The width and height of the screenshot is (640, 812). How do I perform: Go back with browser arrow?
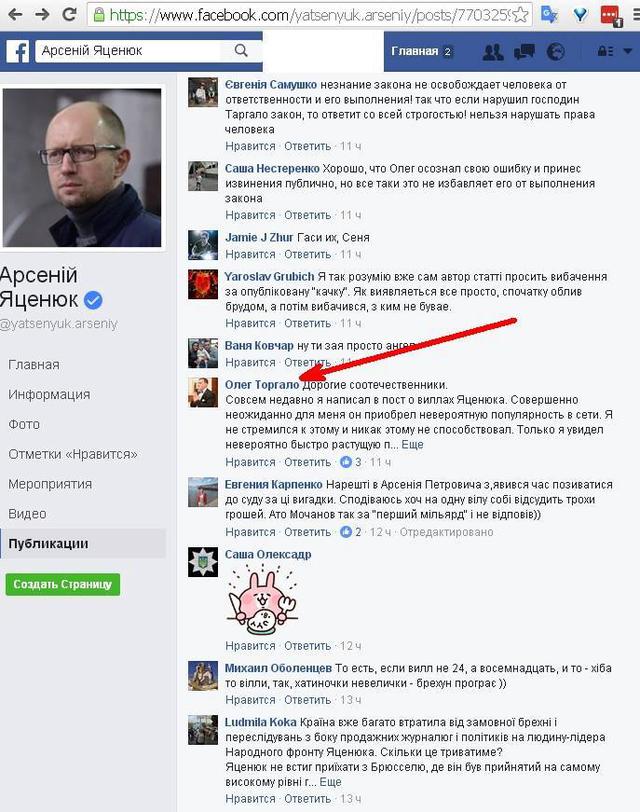click(x=15, y=14)
